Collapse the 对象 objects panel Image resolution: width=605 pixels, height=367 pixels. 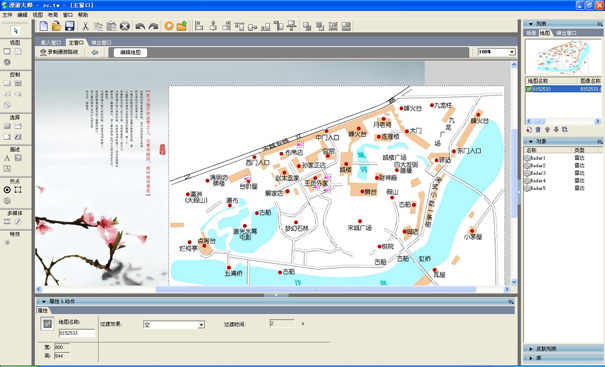pos(531,141)
